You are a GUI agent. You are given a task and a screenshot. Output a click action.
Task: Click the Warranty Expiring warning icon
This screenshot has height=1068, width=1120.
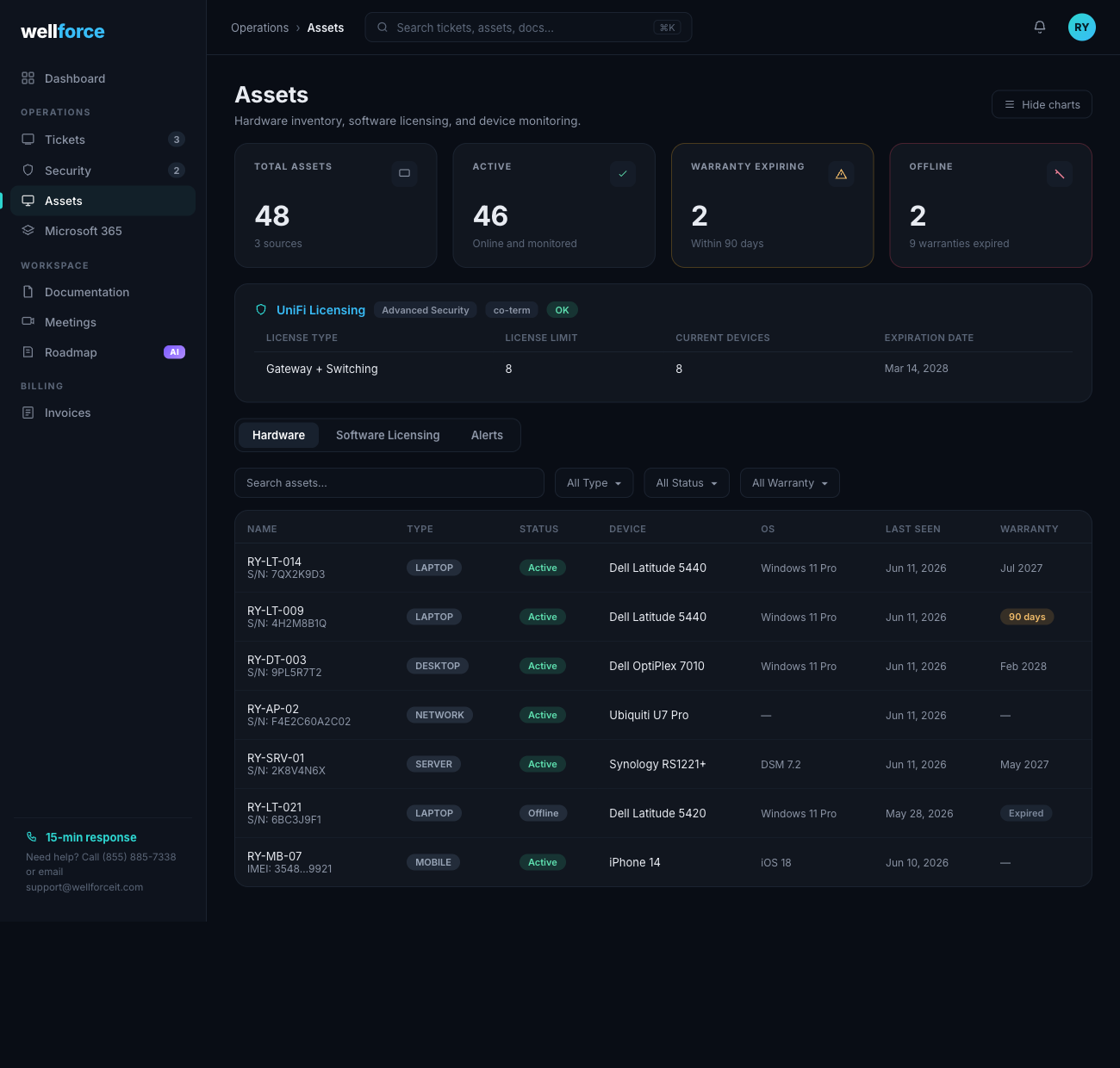pos(842,173)
